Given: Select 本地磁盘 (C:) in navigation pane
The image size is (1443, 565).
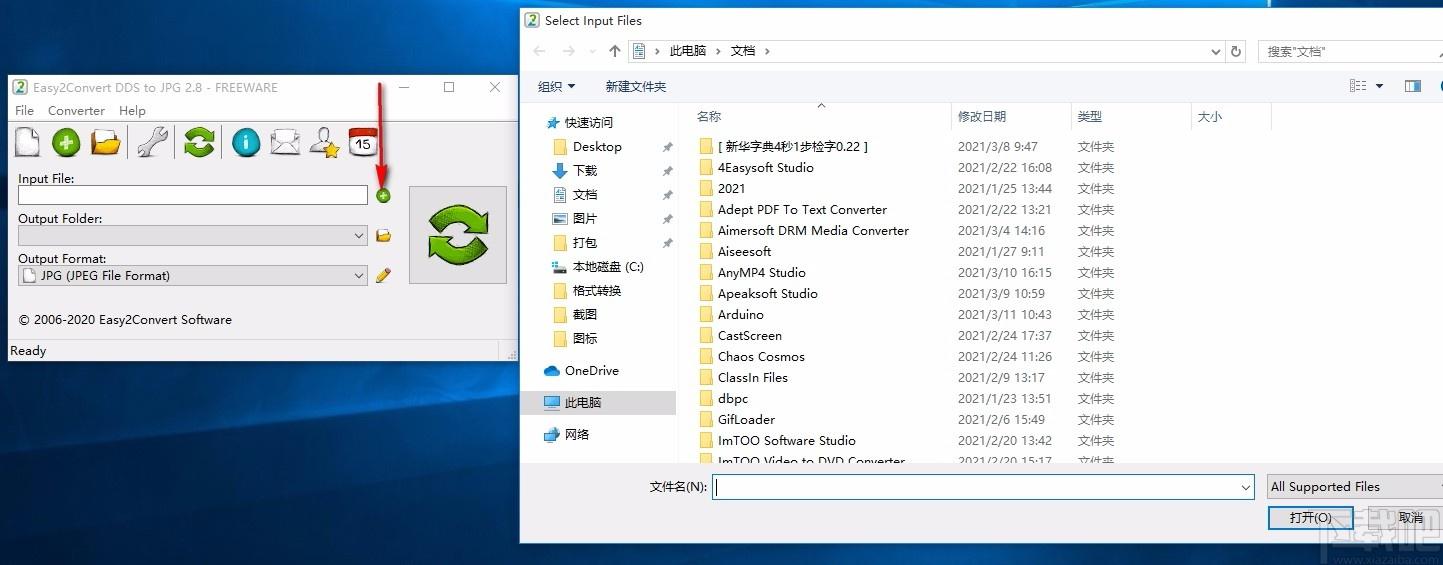Looking at the screenshot, I should pos(608,267).
